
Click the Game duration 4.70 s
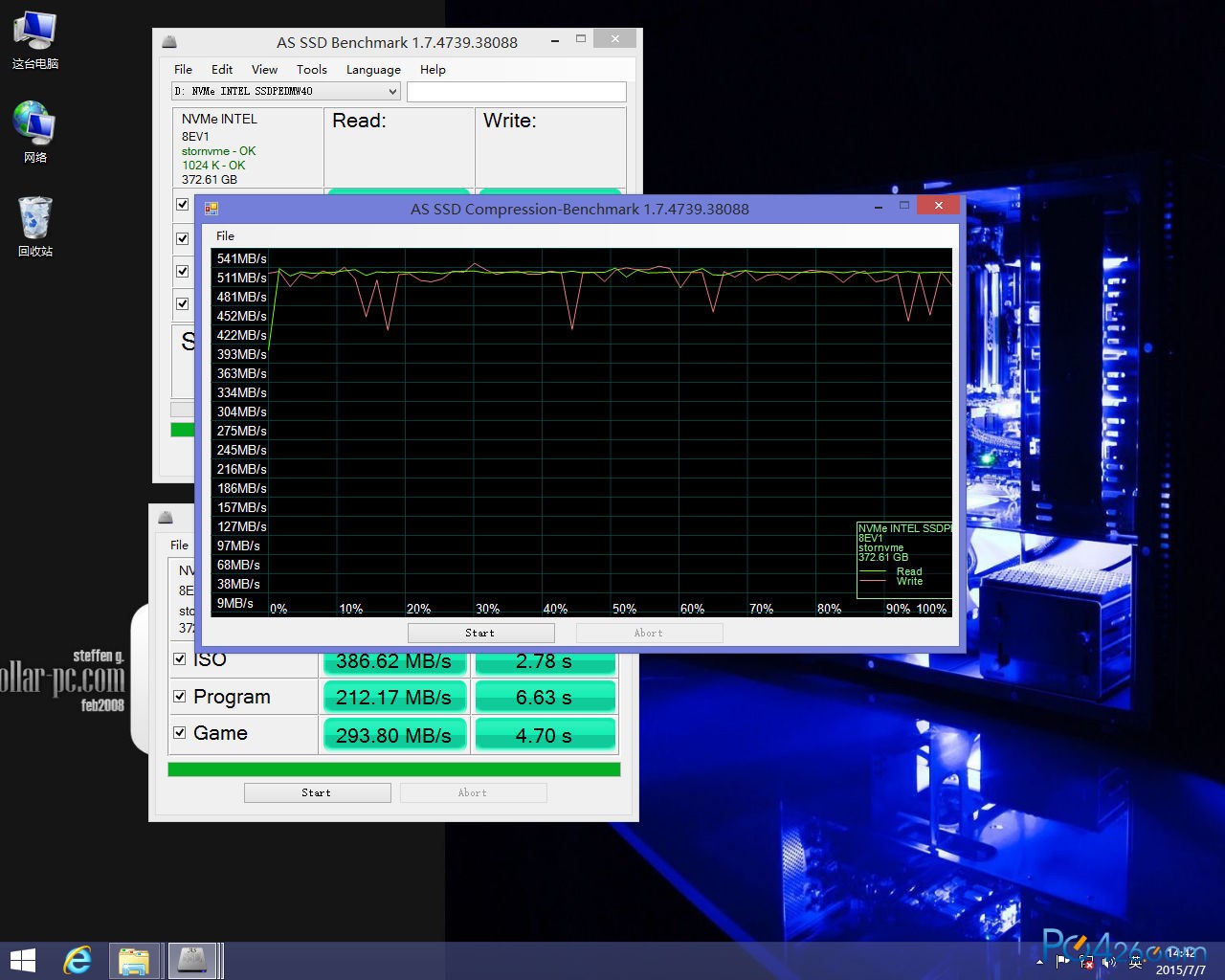(x=545, y=735)
